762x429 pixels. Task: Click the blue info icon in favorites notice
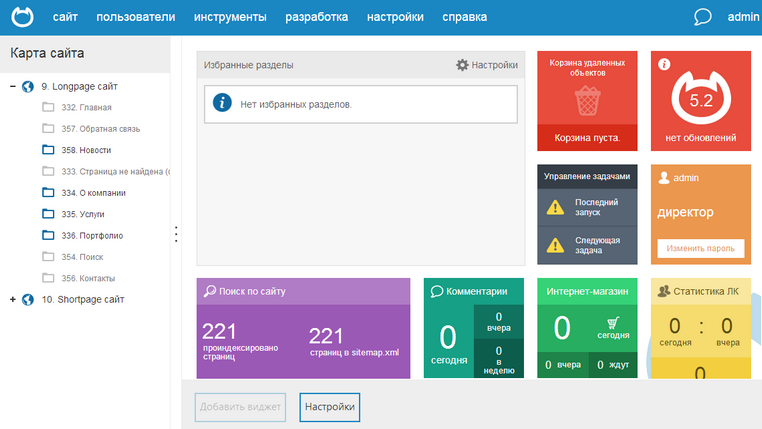[x=222, y=103]
